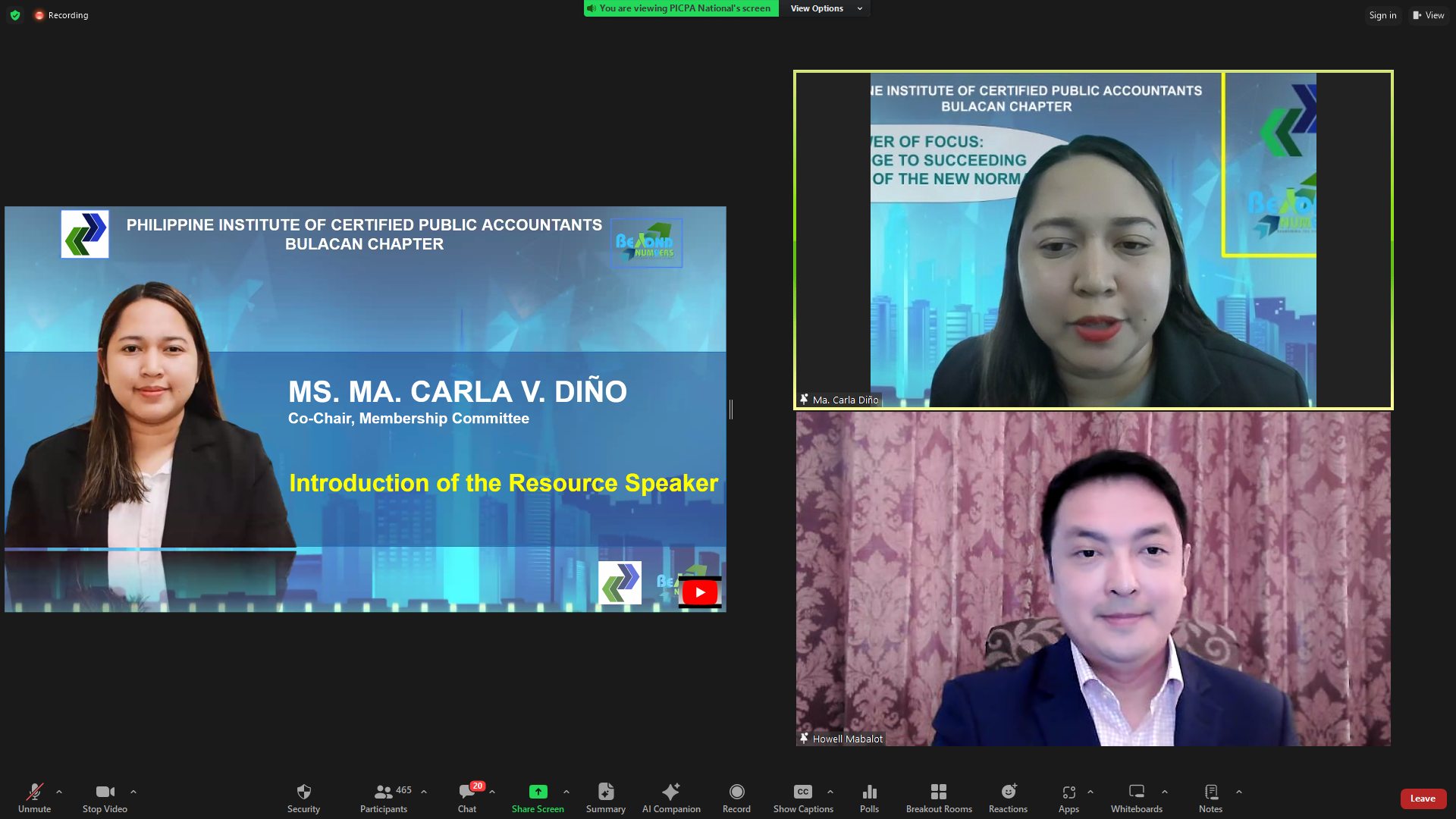Select Howell Mabalot video tile
The image size is (1456, 819).
(1093, 579)
